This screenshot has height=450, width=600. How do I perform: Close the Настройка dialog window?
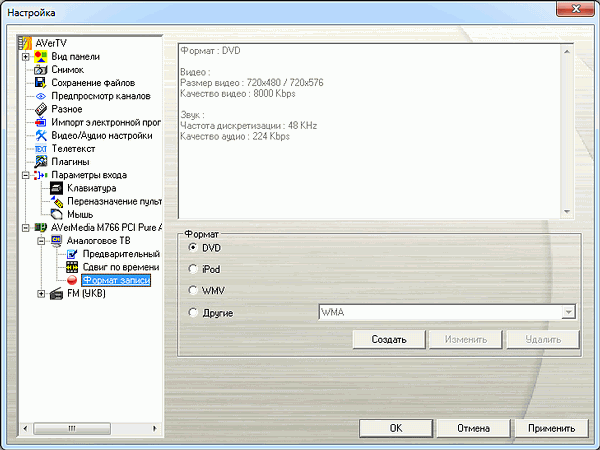click(575, 8)
